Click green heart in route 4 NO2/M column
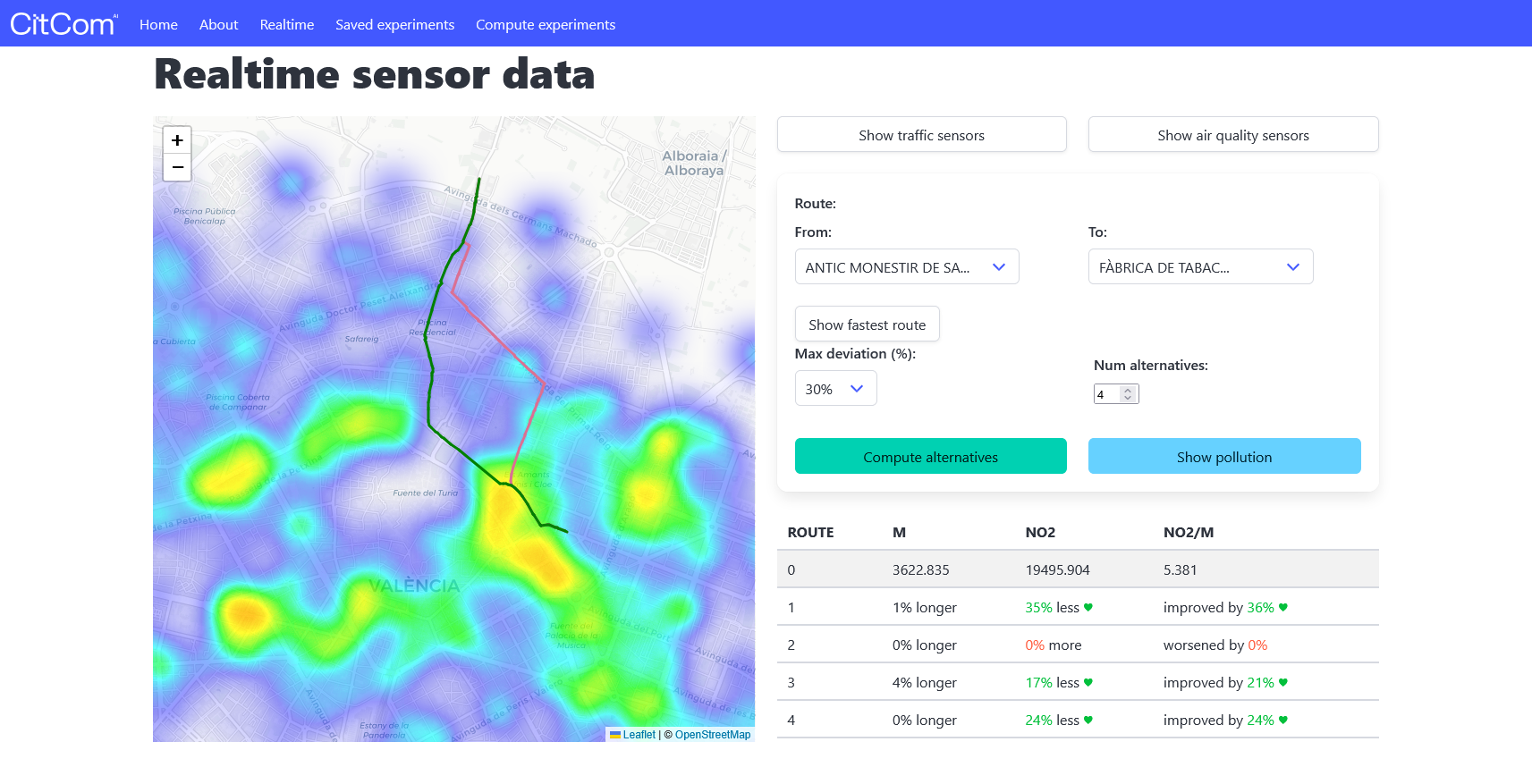1532x784 pixels. (1283, 720)
